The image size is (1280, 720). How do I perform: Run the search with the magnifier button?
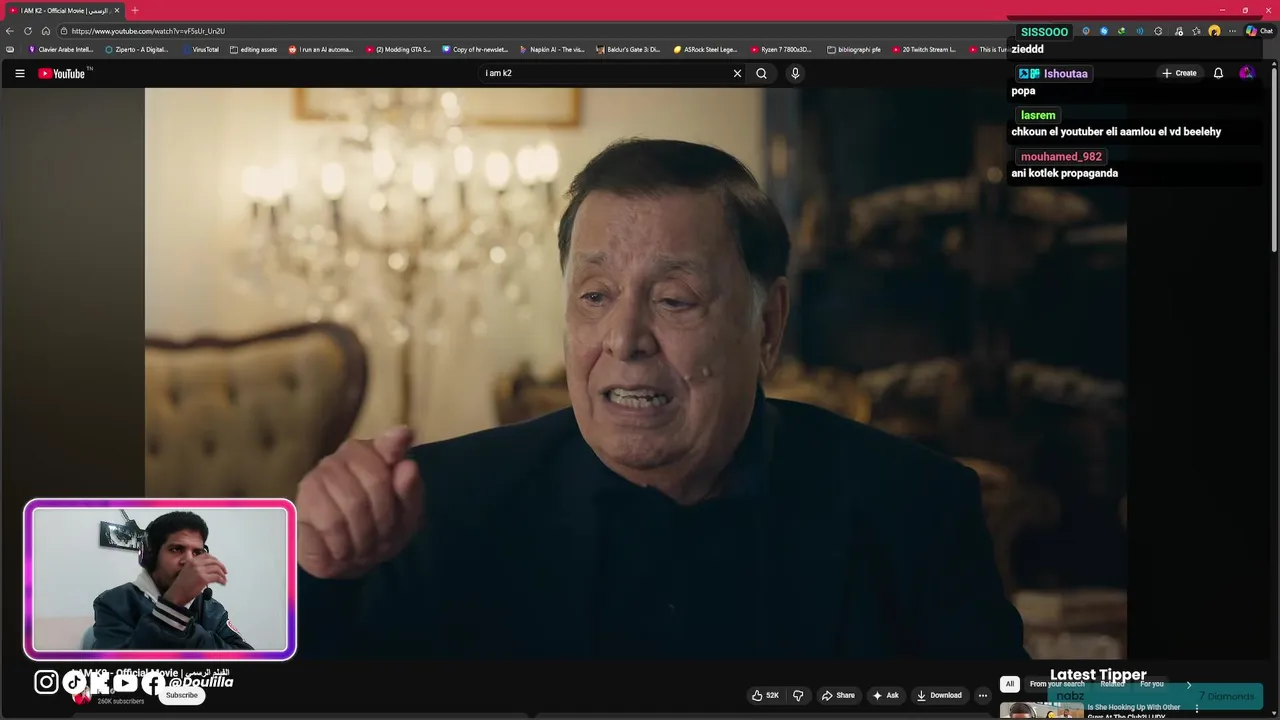(761, 73)
